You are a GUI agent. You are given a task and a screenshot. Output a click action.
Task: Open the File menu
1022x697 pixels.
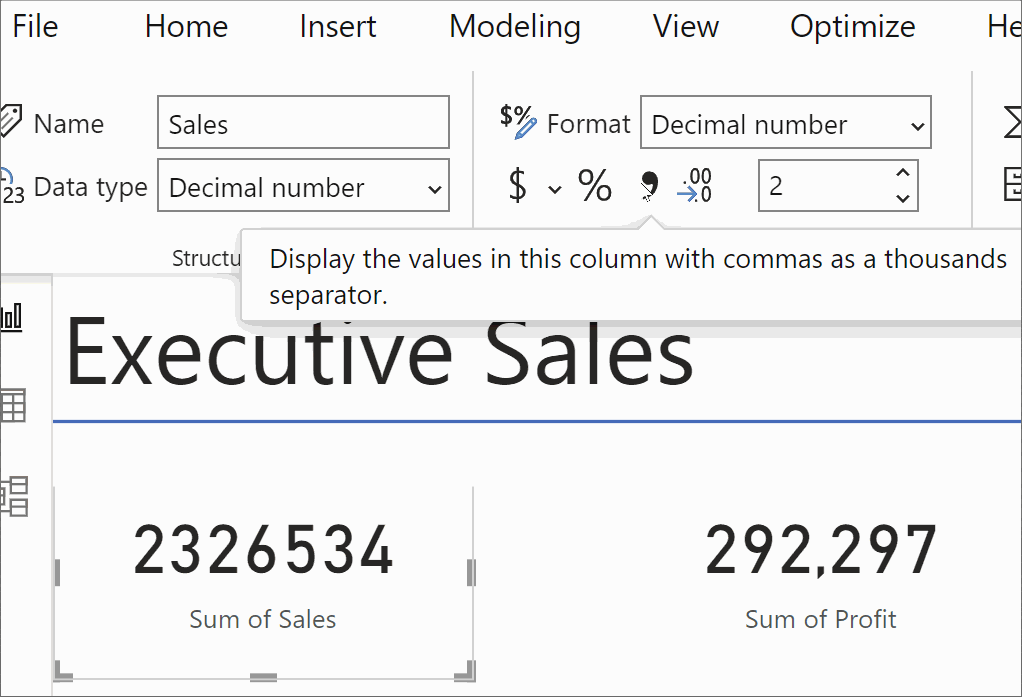pyautogui.click(x=35, y=26)
